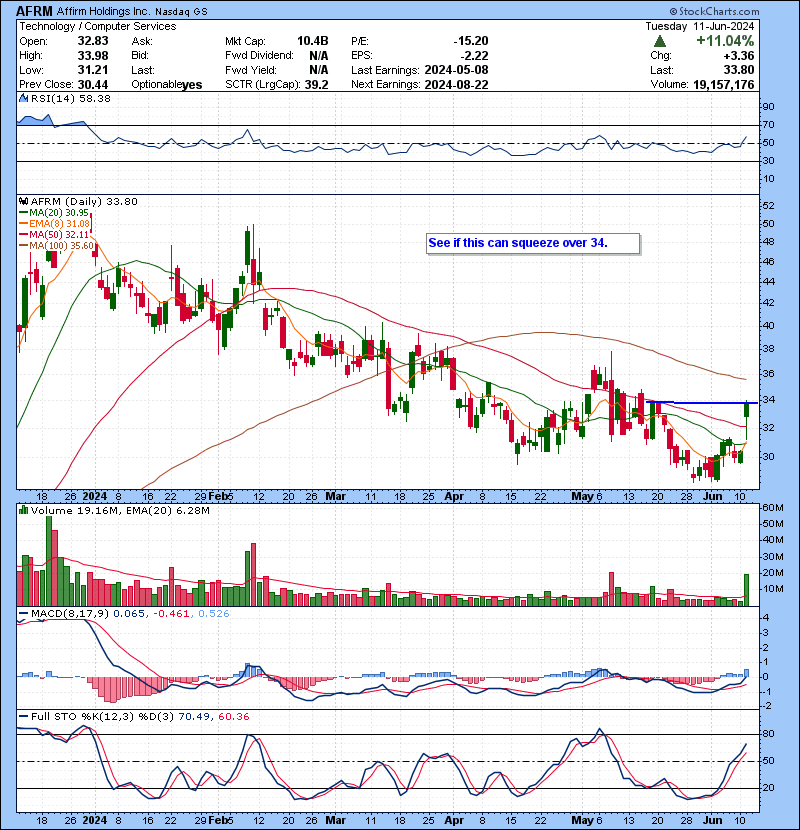Click the Last 33.80 price in header
The height and width of the screenshot is (830, 800).
point(739,70)
